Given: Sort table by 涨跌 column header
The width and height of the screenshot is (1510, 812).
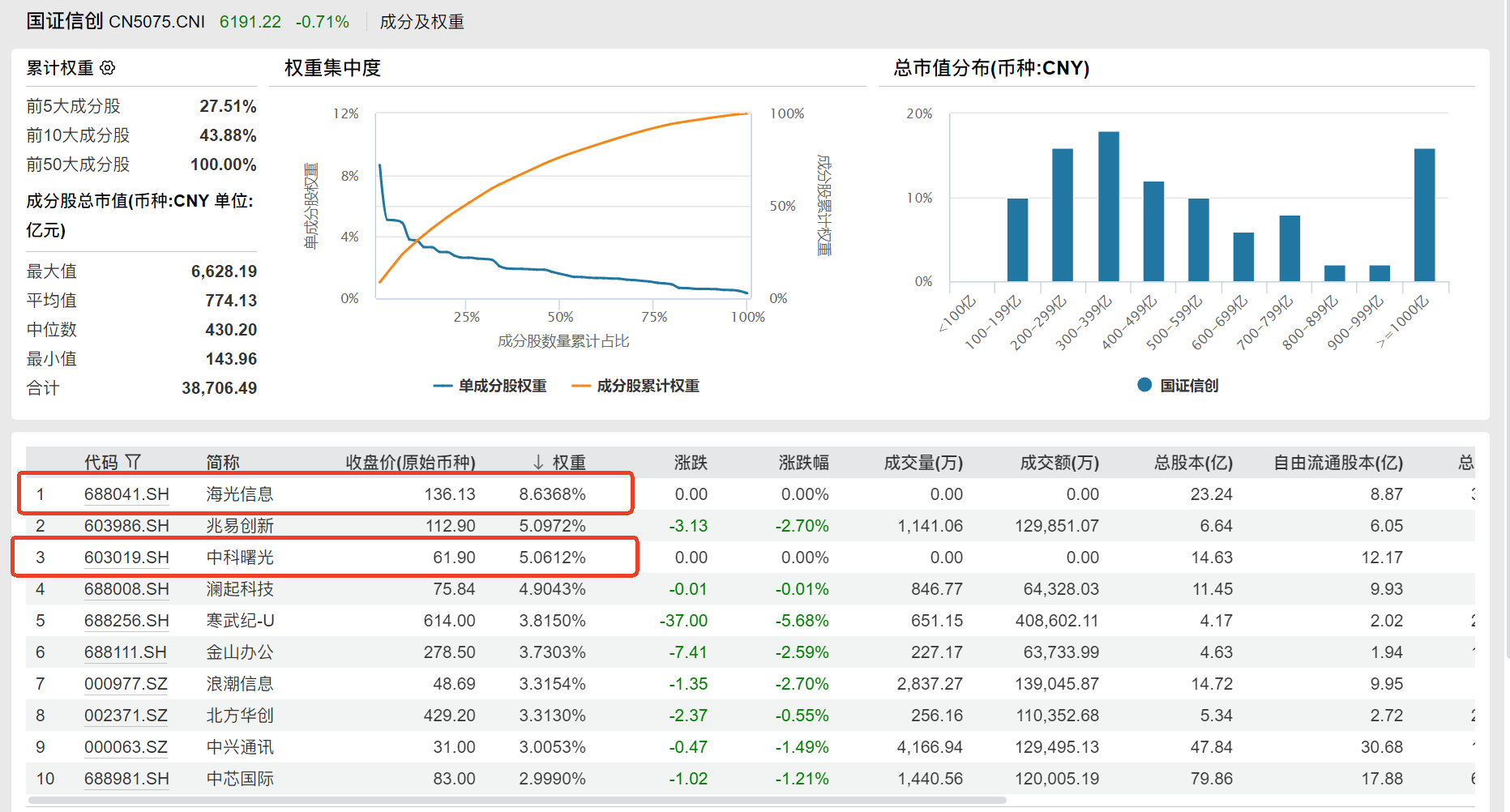Looking at the screenshot, I should click(x=691, y=462).
